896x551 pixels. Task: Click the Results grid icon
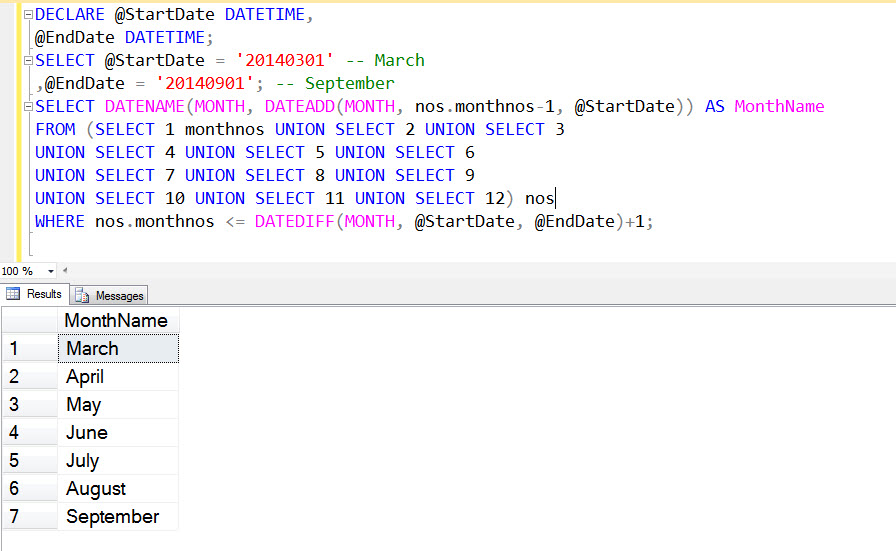click(14, 294)
